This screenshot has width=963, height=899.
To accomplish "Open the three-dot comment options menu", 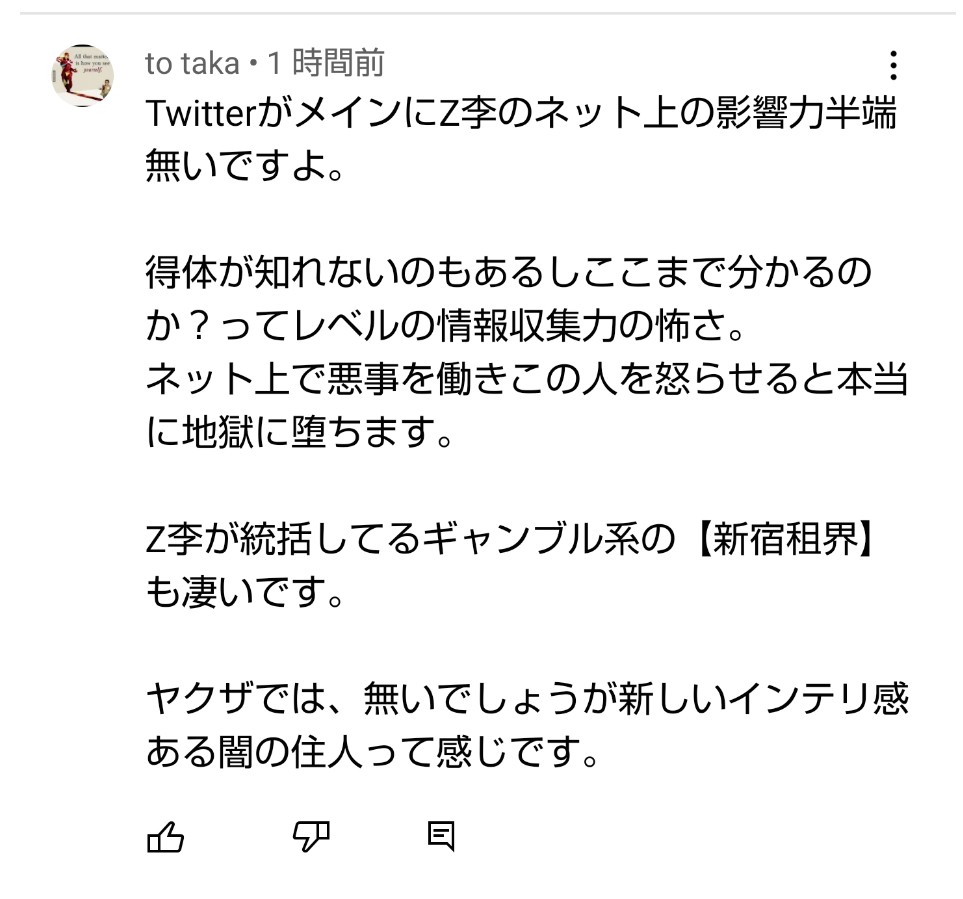I will coord(893,66).
